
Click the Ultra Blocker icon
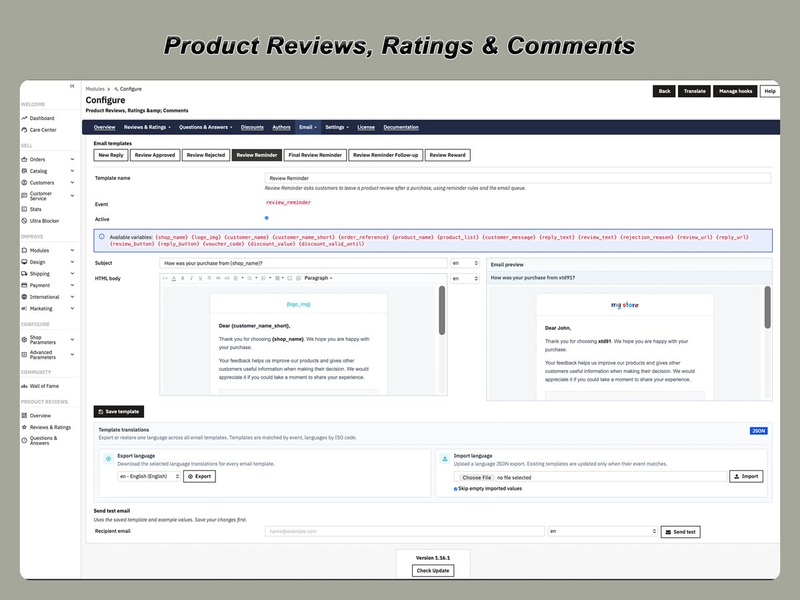pyautogui.click(x=24, y=221)
